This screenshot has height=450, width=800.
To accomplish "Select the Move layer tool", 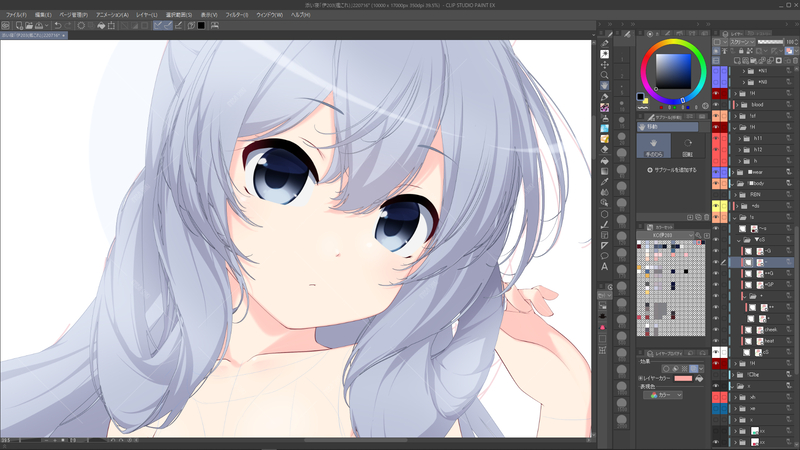I will point(605,65).
